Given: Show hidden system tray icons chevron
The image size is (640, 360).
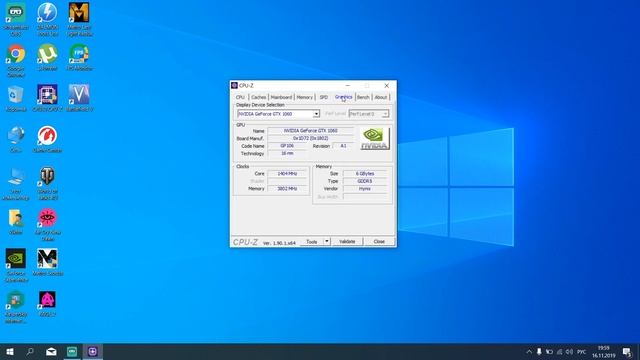Looking at the screenshot, I should 529,351.
